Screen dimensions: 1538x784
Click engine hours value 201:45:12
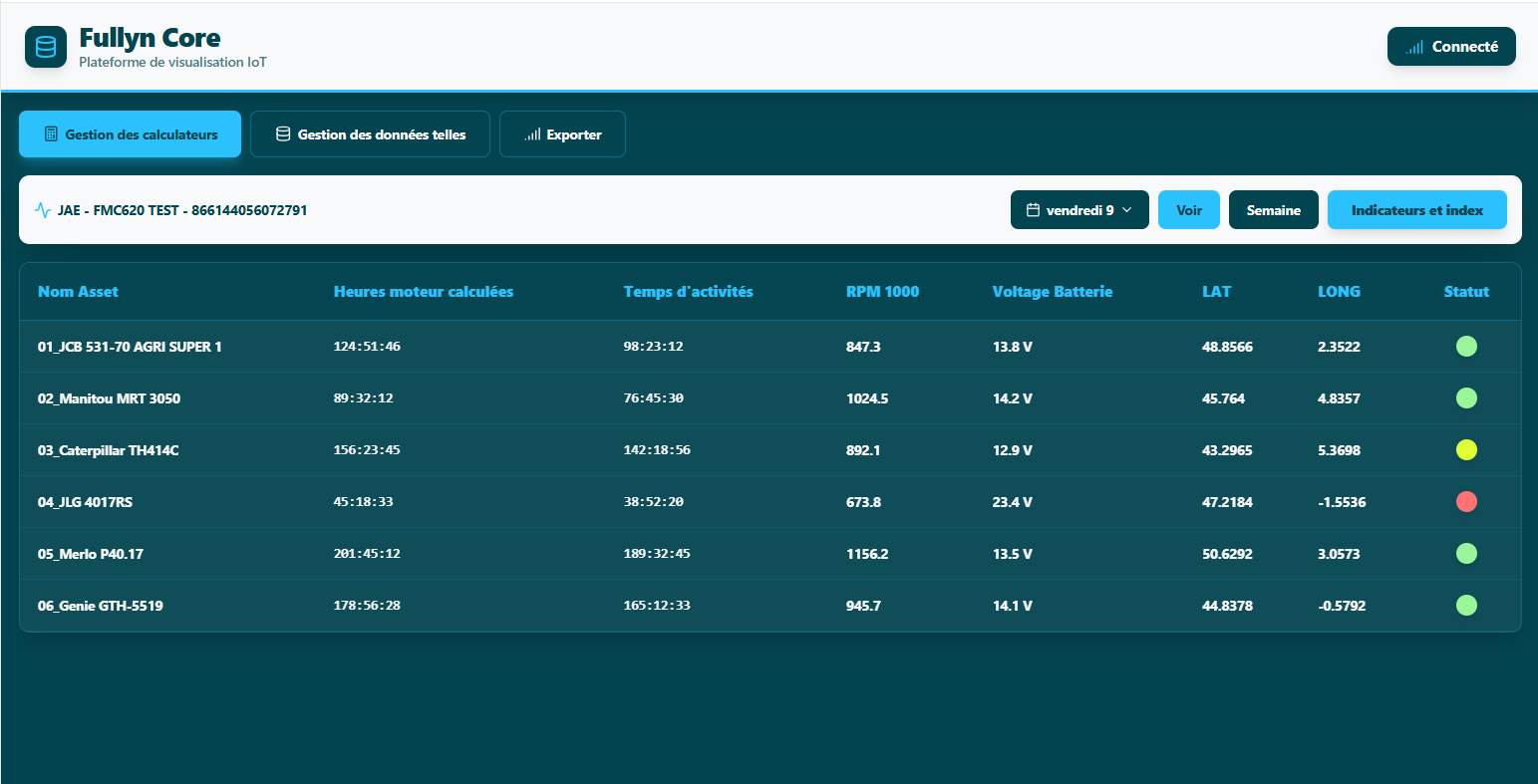367,554
